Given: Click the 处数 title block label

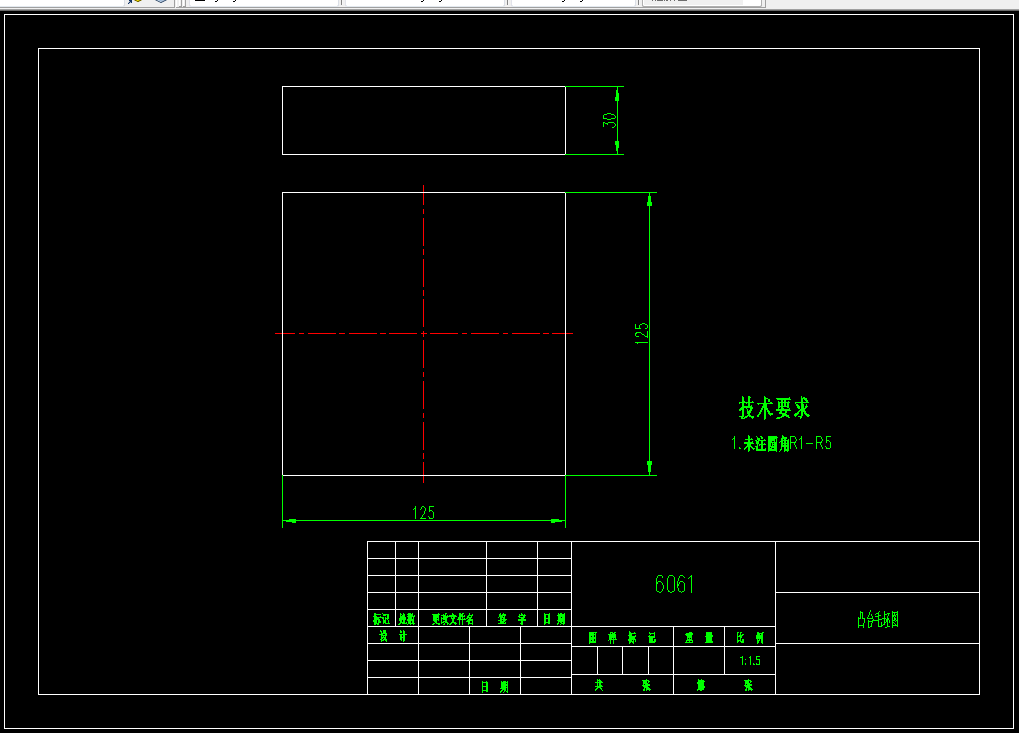Looking at the screenshot, I should (407, 619).
